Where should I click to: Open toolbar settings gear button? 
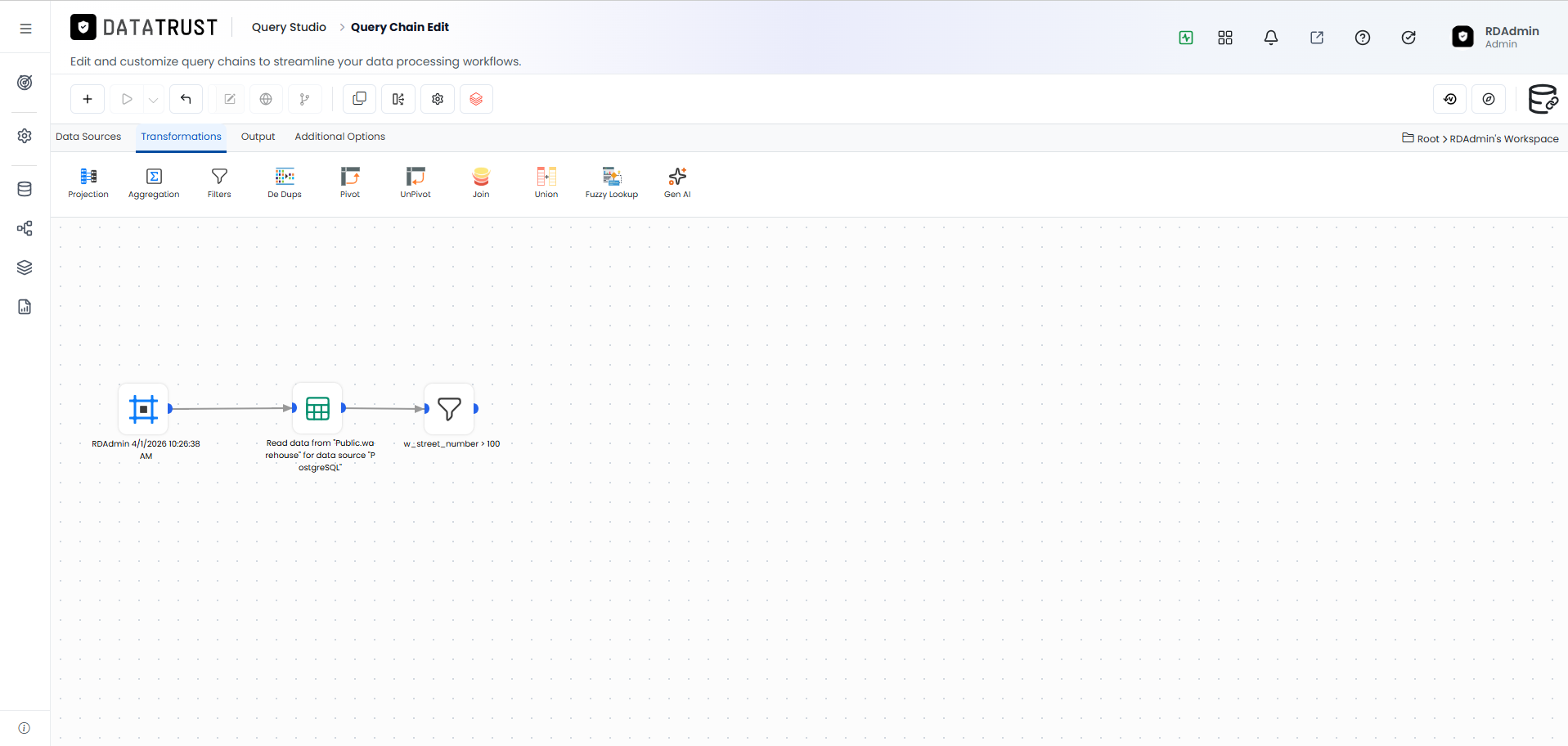tap(438, 99)
